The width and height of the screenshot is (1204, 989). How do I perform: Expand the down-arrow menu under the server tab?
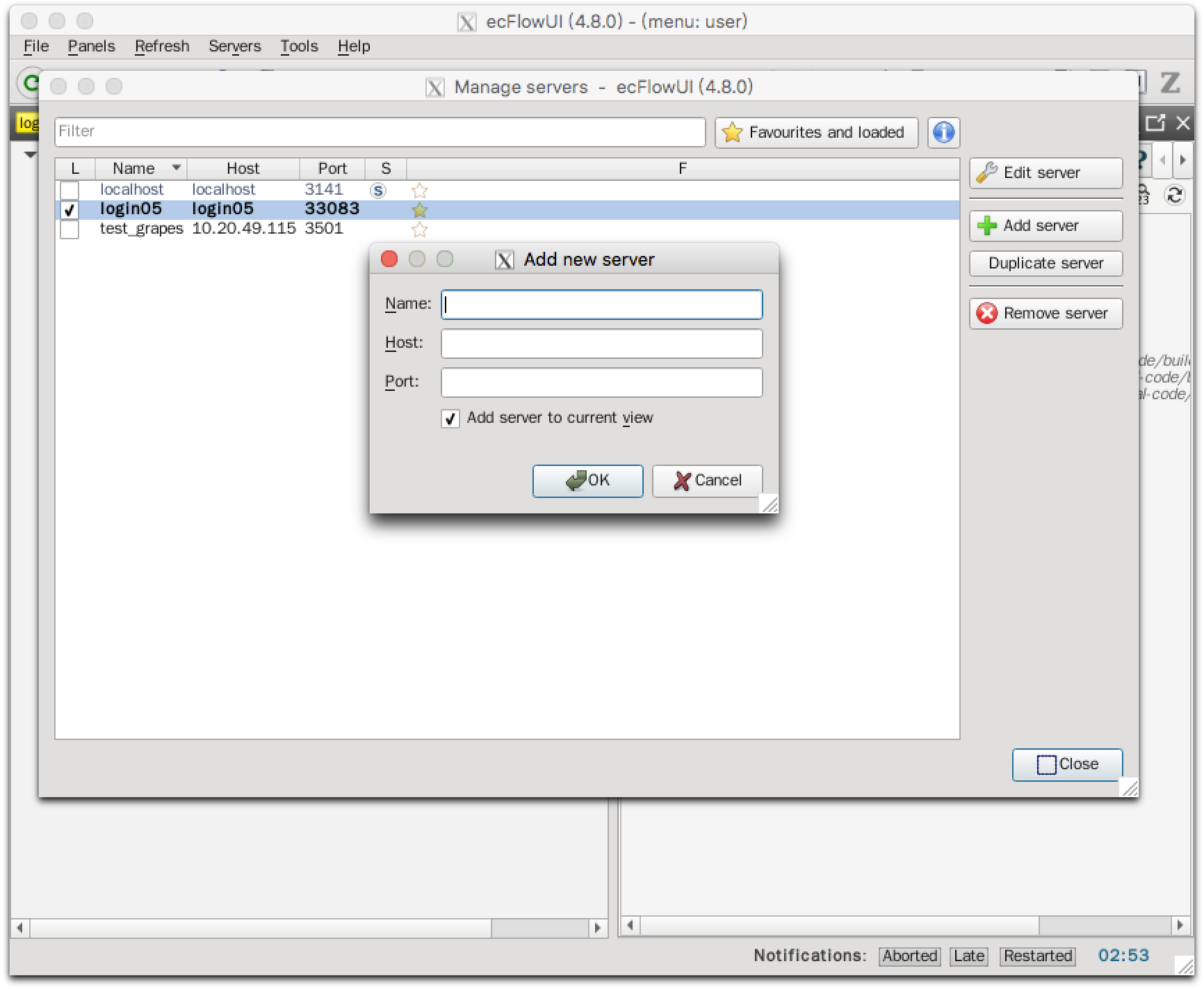[x=30, y=154]
